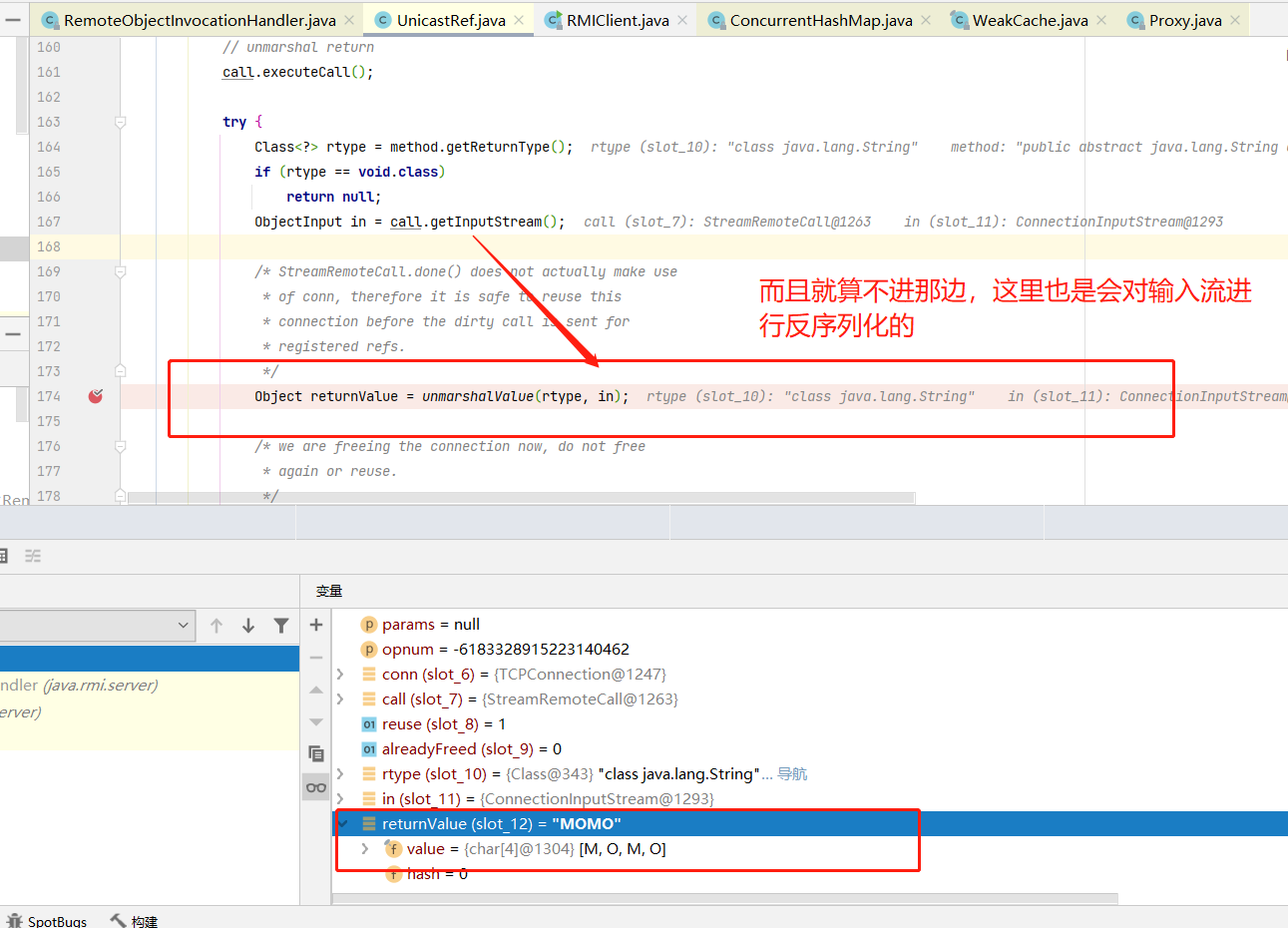Screen dimensions: 1288x928
Task: Expand the value char array node
Action: pyautogui.click(x=365, y=849)
